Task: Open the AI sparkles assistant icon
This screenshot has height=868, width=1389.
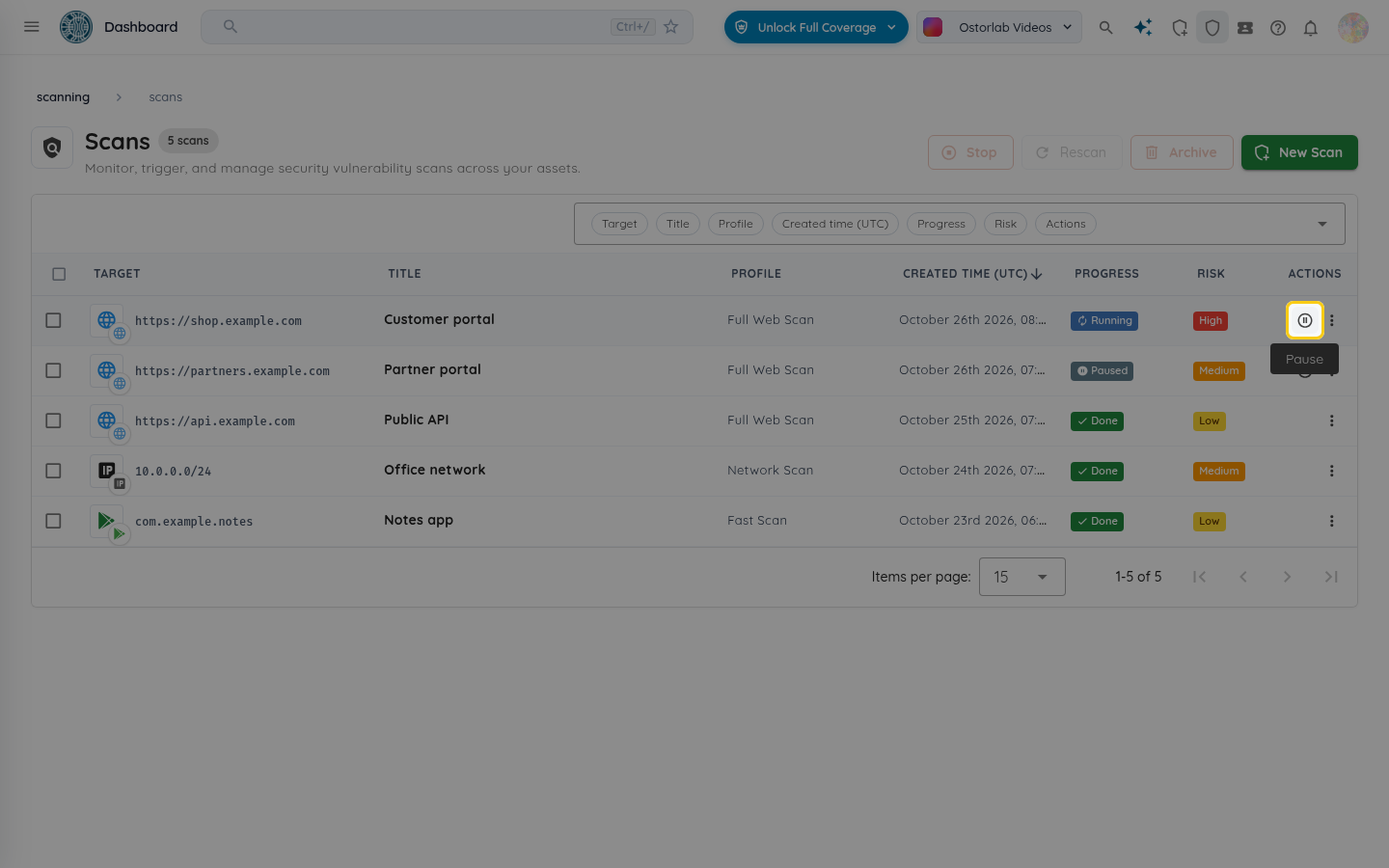Action: [x=1143, y=28]
